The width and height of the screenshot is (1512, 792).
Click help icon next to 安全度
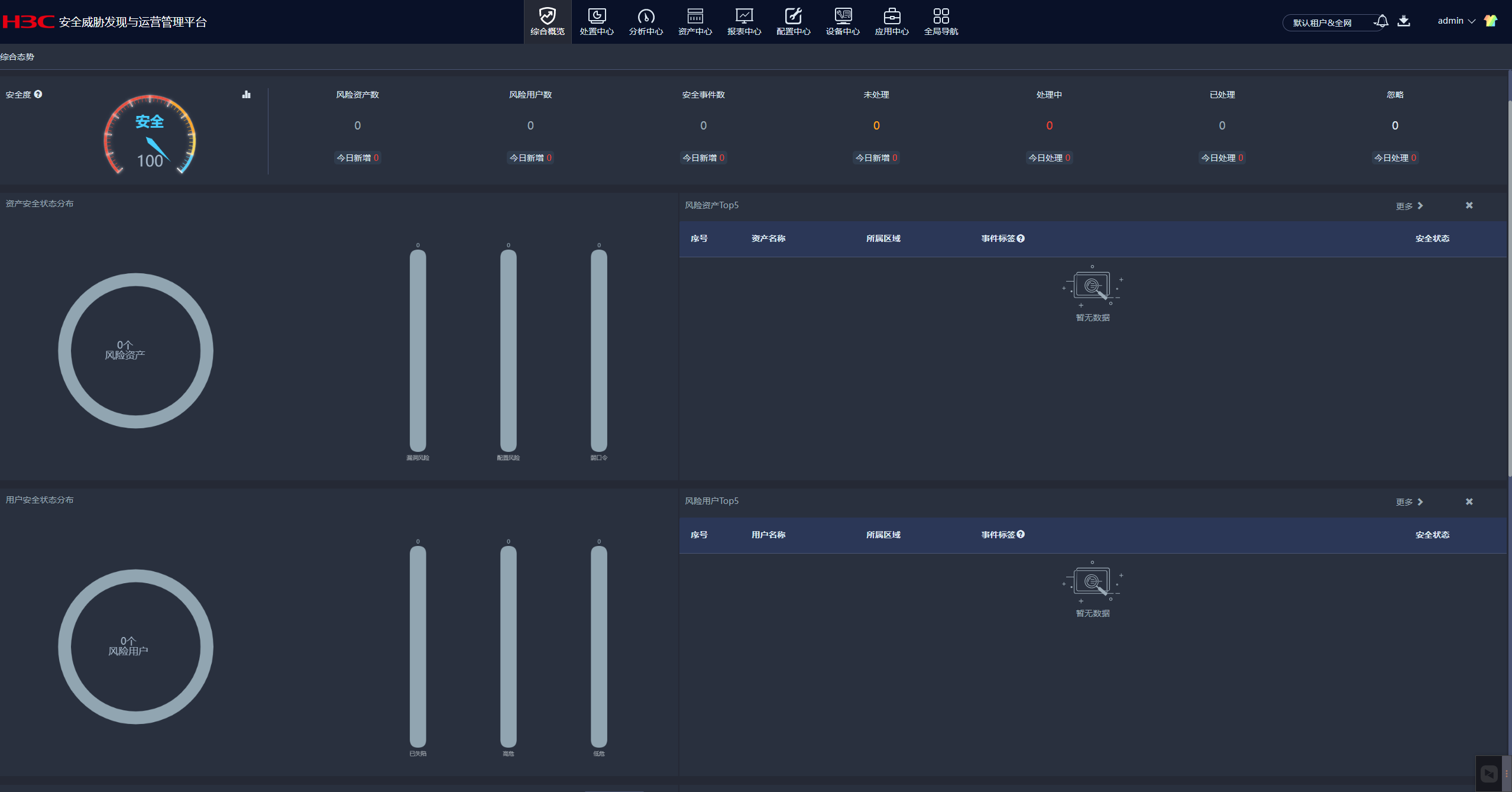(x=38, y=94)
